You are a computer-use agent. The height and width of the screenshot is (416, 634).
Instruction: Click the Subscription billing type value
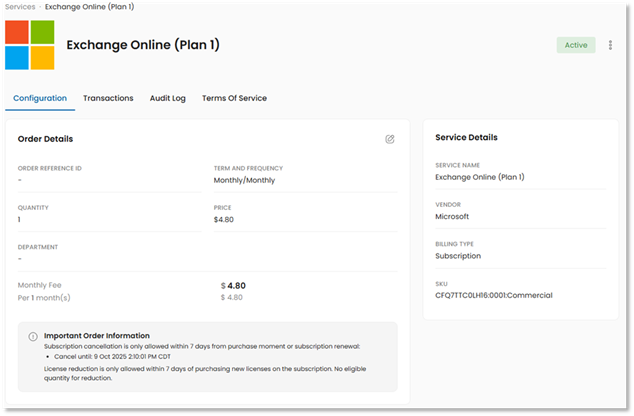click(x=458, y=256)
